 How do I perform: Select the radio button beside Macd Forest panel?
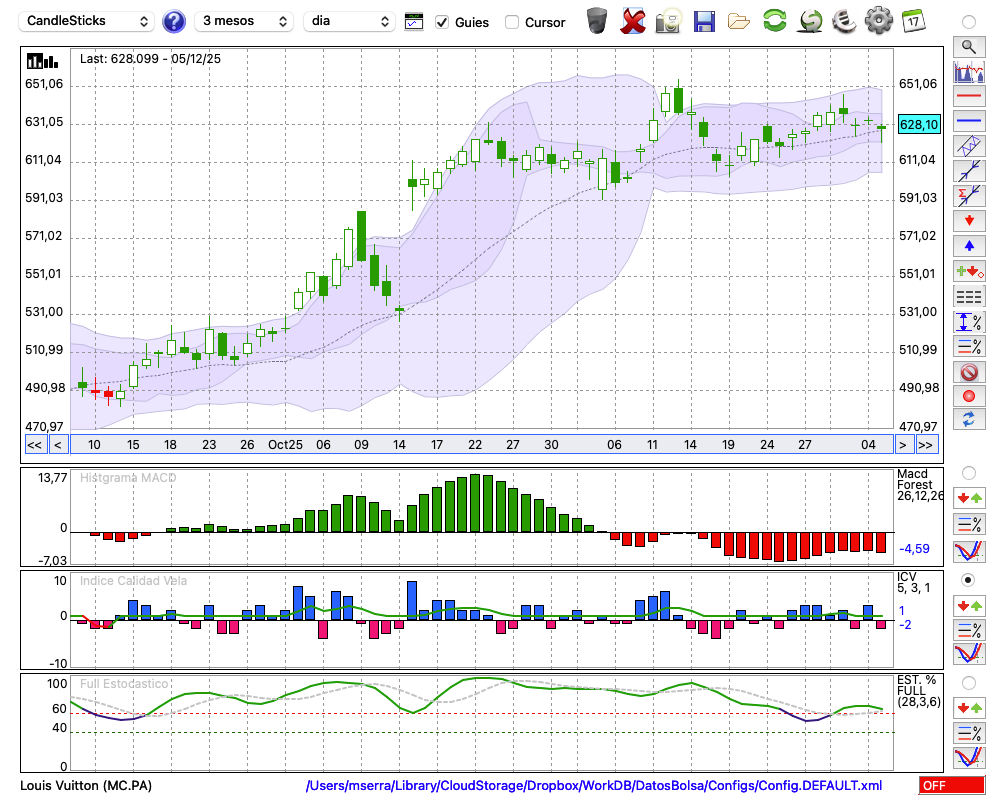click(967, 472)
